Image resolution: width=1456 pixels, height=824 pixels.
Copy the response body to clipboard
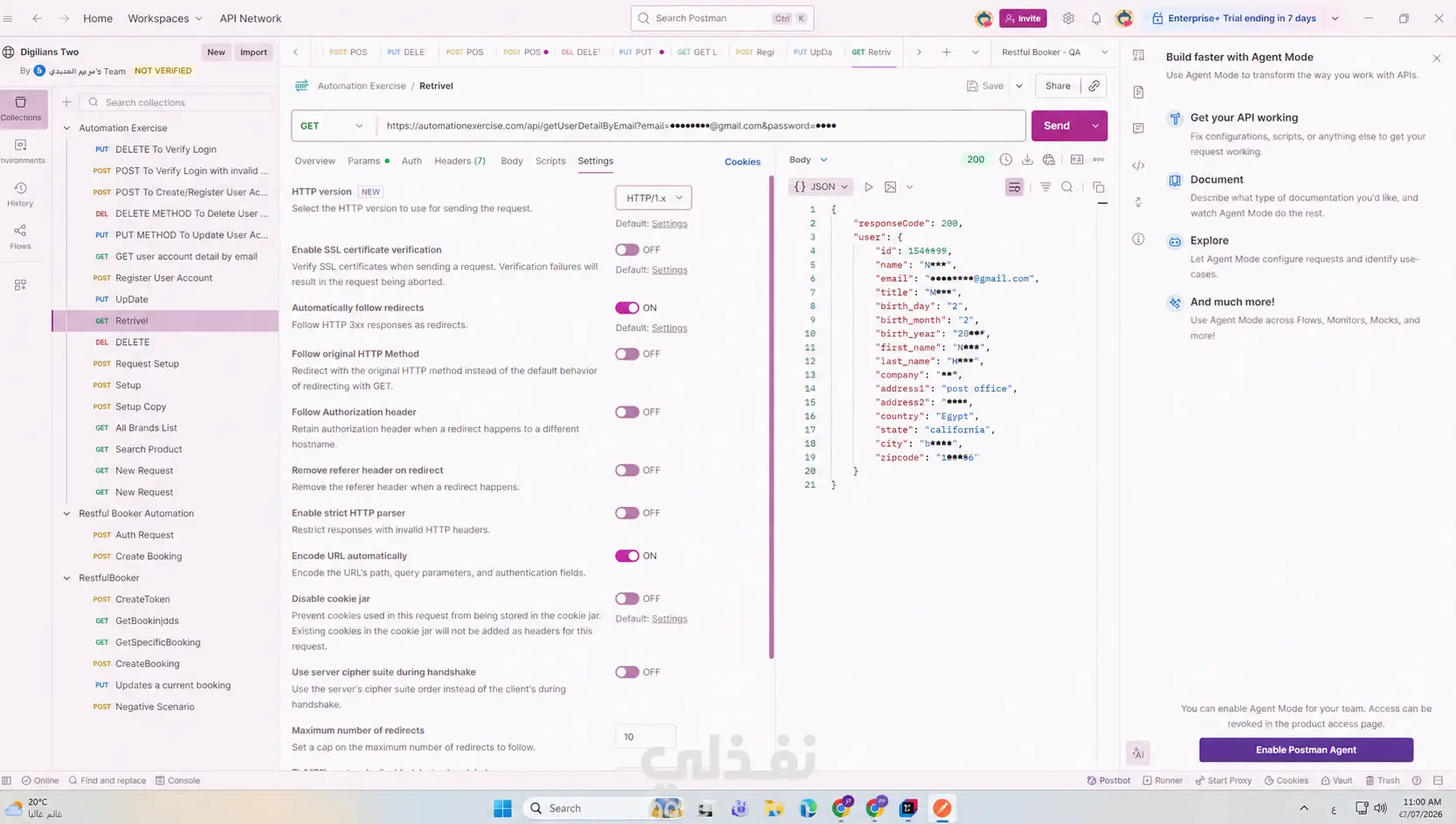click(x=1099, y=187)
